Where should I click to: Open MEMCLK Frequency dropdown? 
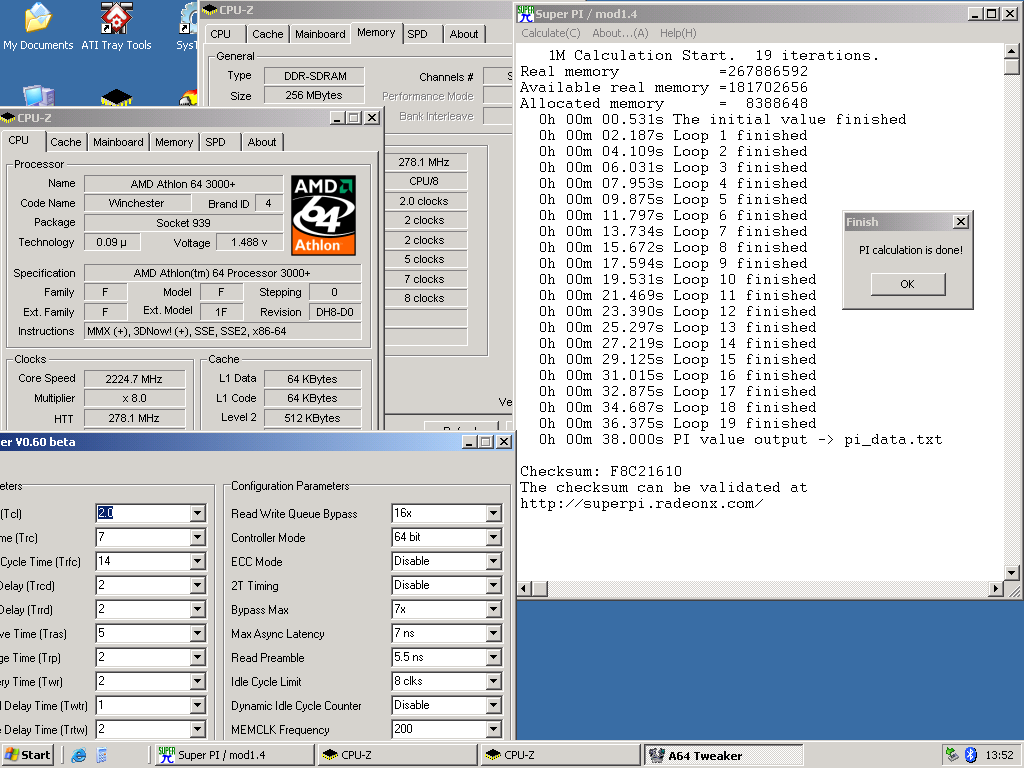pyautogui.click(x=494, y=729)
